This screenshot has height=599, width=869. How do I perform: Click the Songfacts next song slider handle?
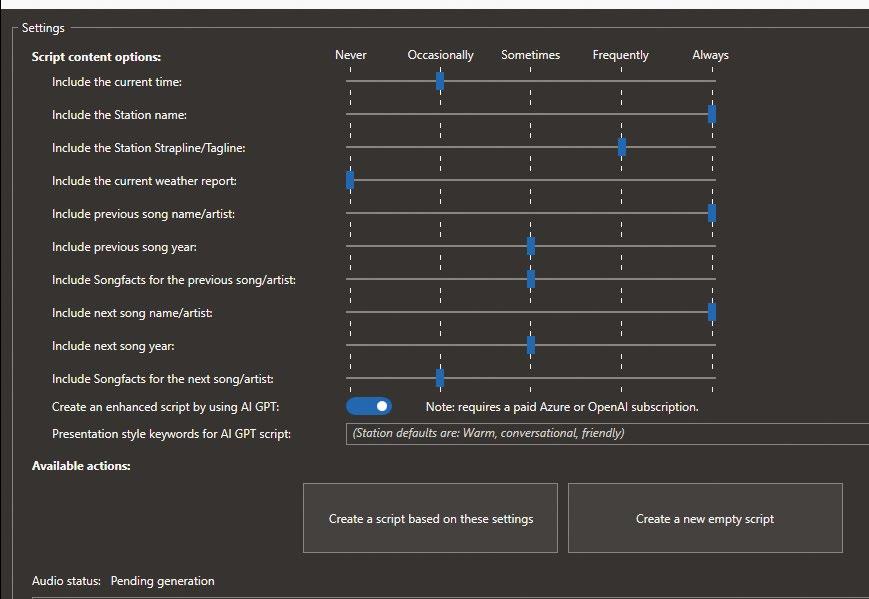point(440,378)
